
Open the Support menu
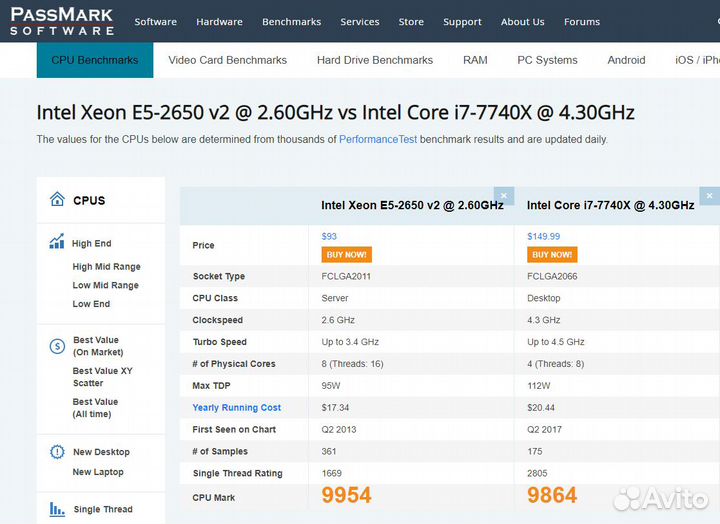tap(462, 22)
